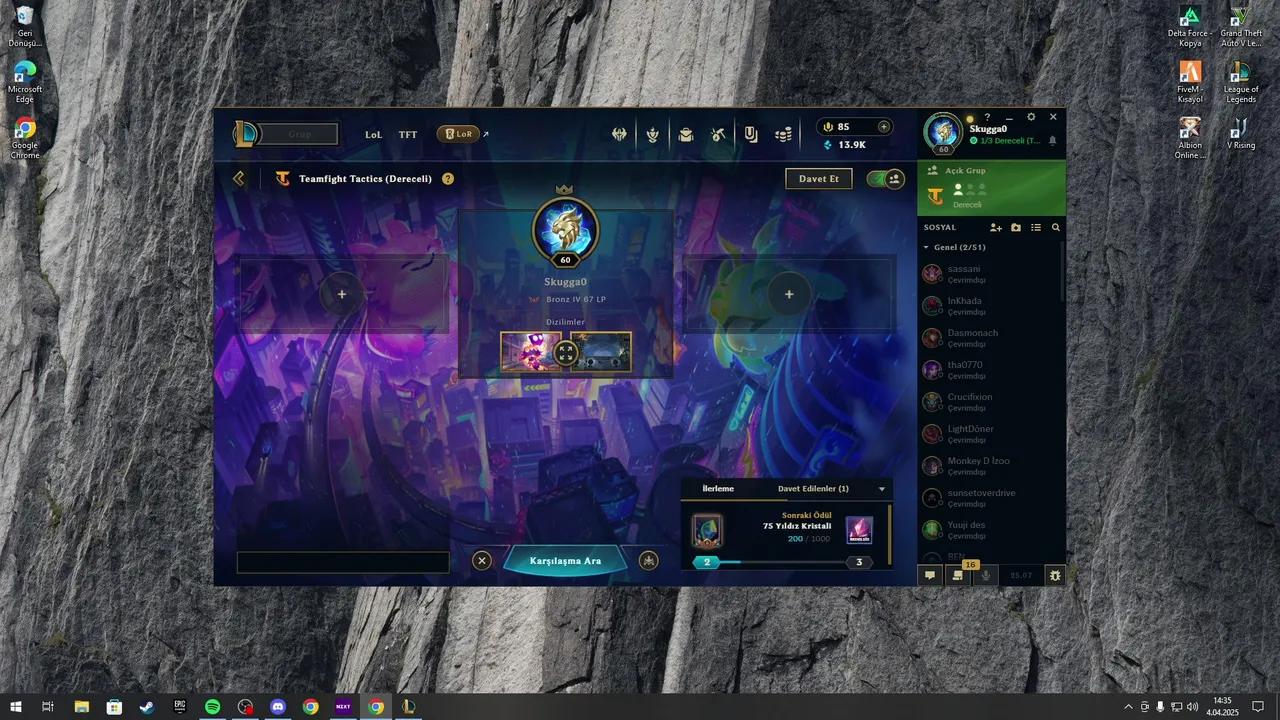Click the microphone voice icon

pos(986,575)
